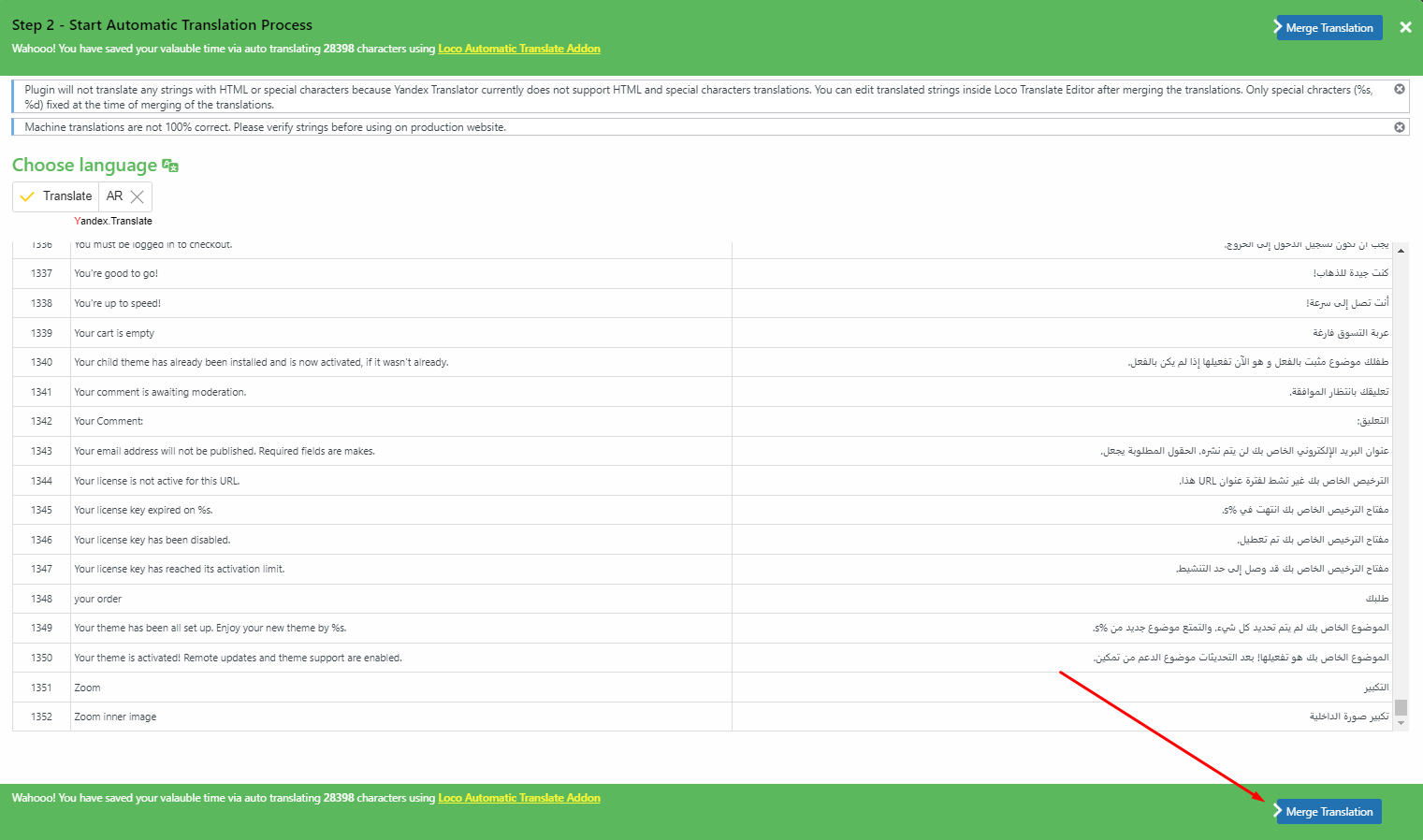Select the row number 1345 cell

41,510
